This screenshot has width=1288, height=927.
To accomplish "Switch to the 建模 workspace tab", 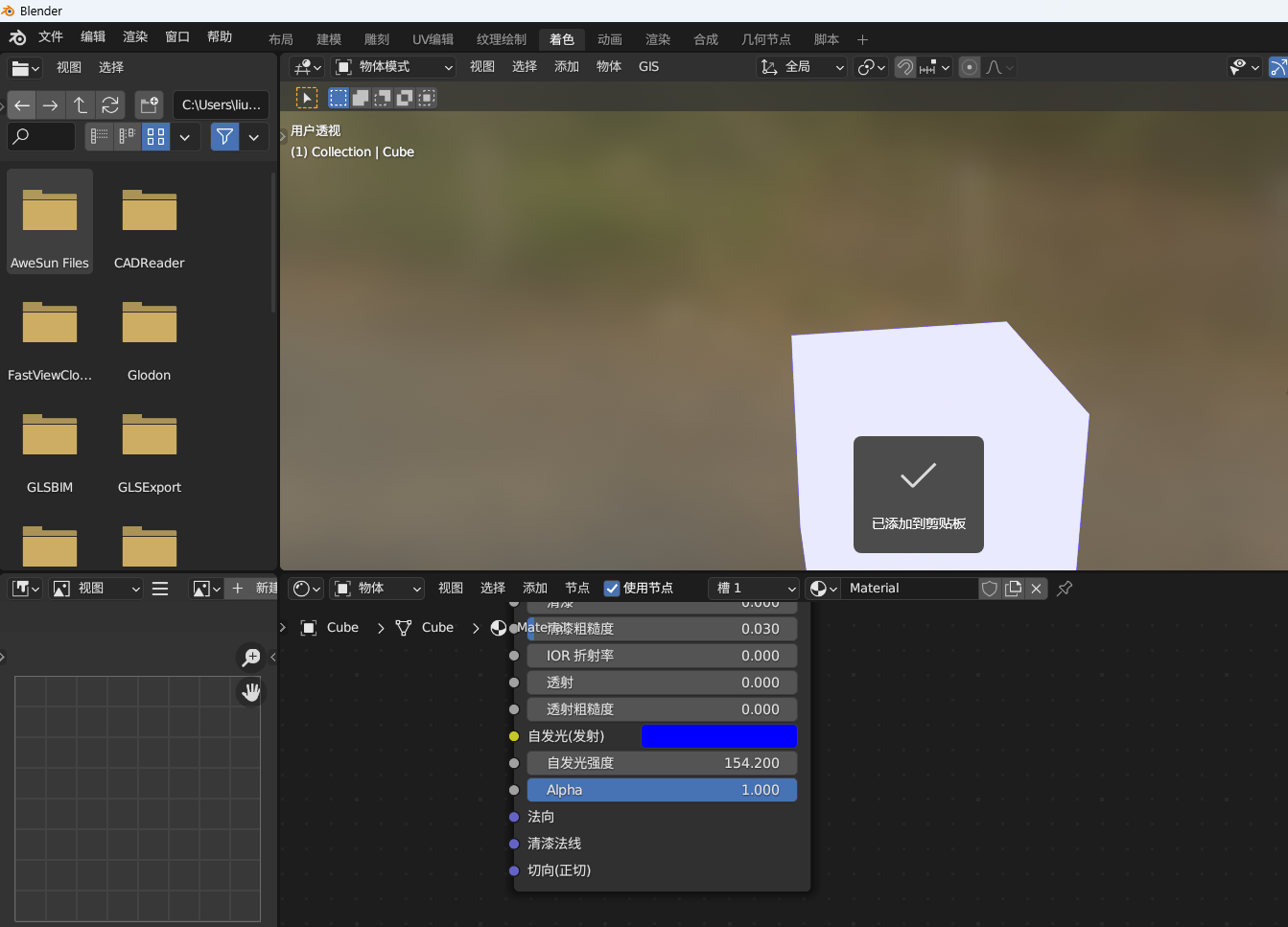I will coord(329,39).
